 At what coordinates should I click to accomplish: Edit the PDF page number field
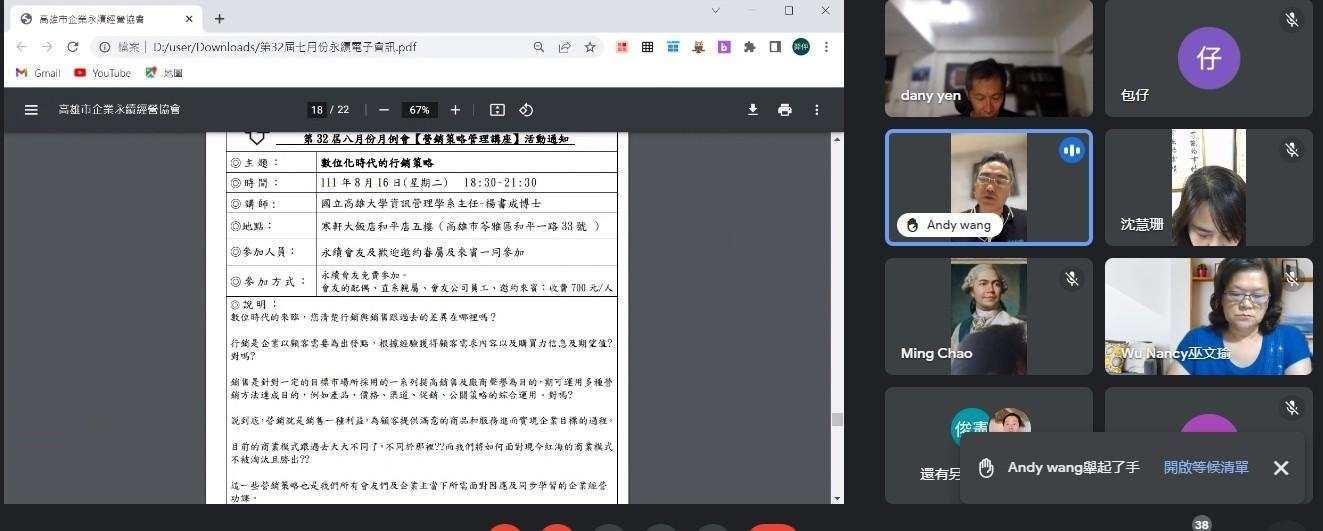click(317, 110)
